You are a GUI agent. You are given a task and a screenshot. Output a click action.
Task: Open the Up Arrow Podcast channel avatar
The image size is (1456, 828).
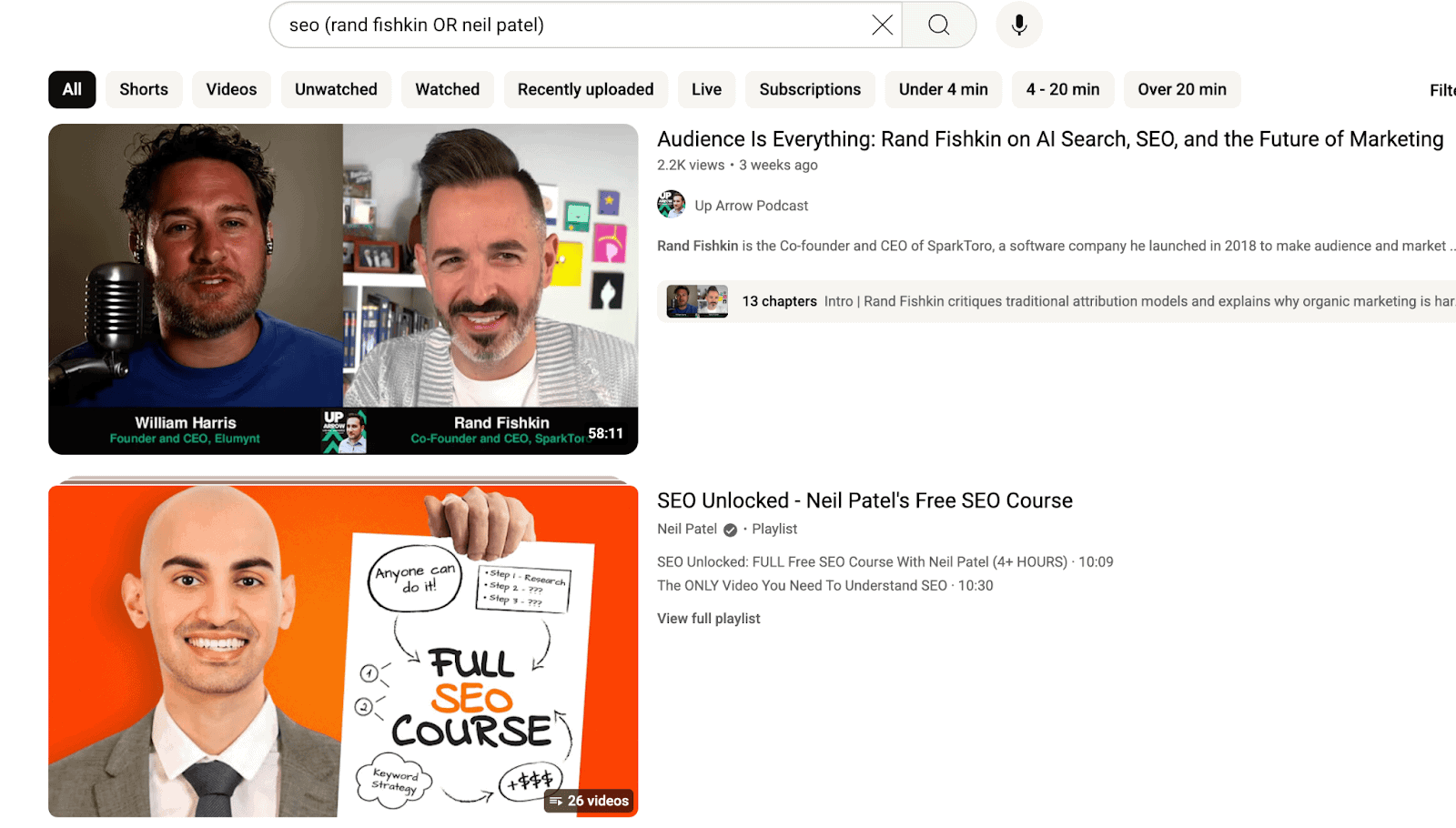coord(672,205)
